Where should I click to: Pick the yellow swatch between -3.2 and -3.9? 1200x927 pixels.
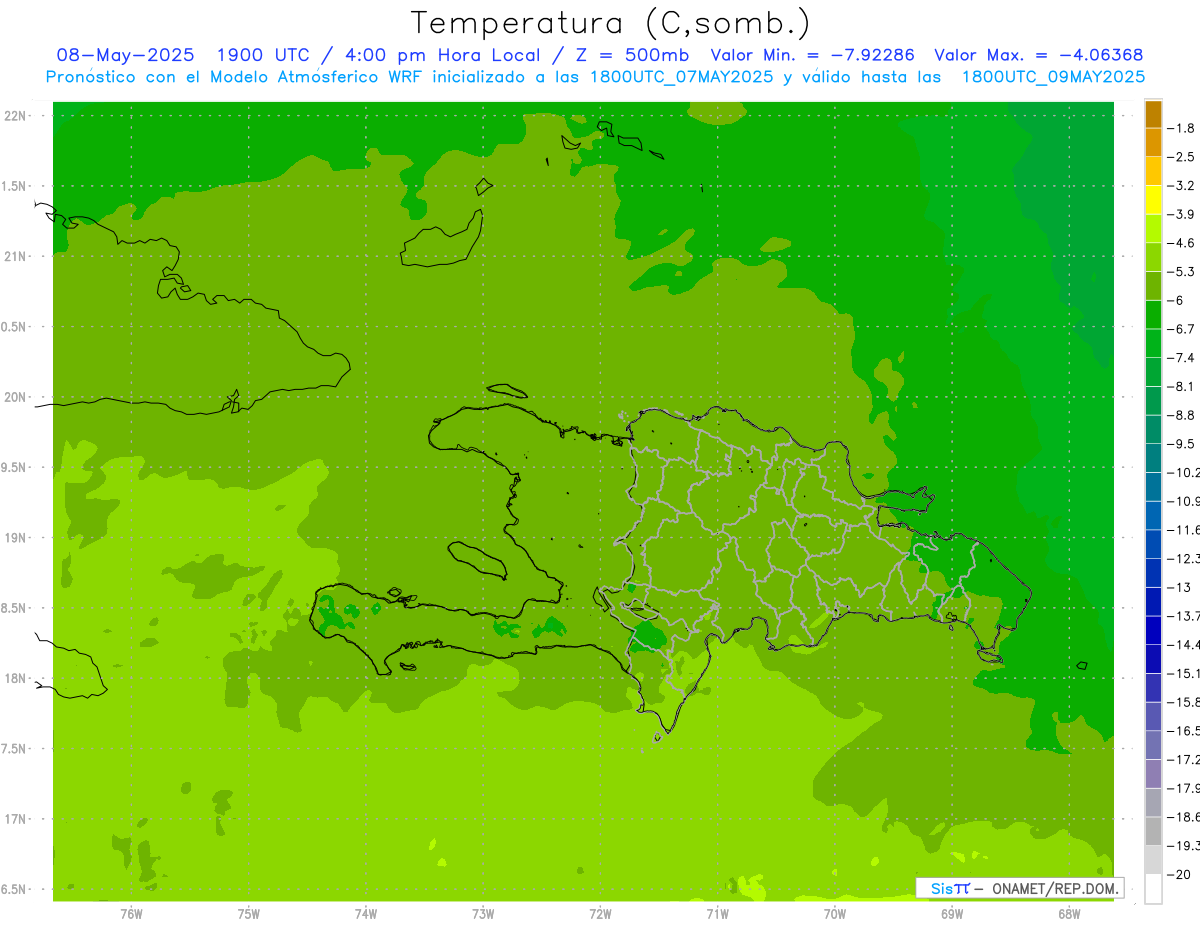pos(1153,200)
